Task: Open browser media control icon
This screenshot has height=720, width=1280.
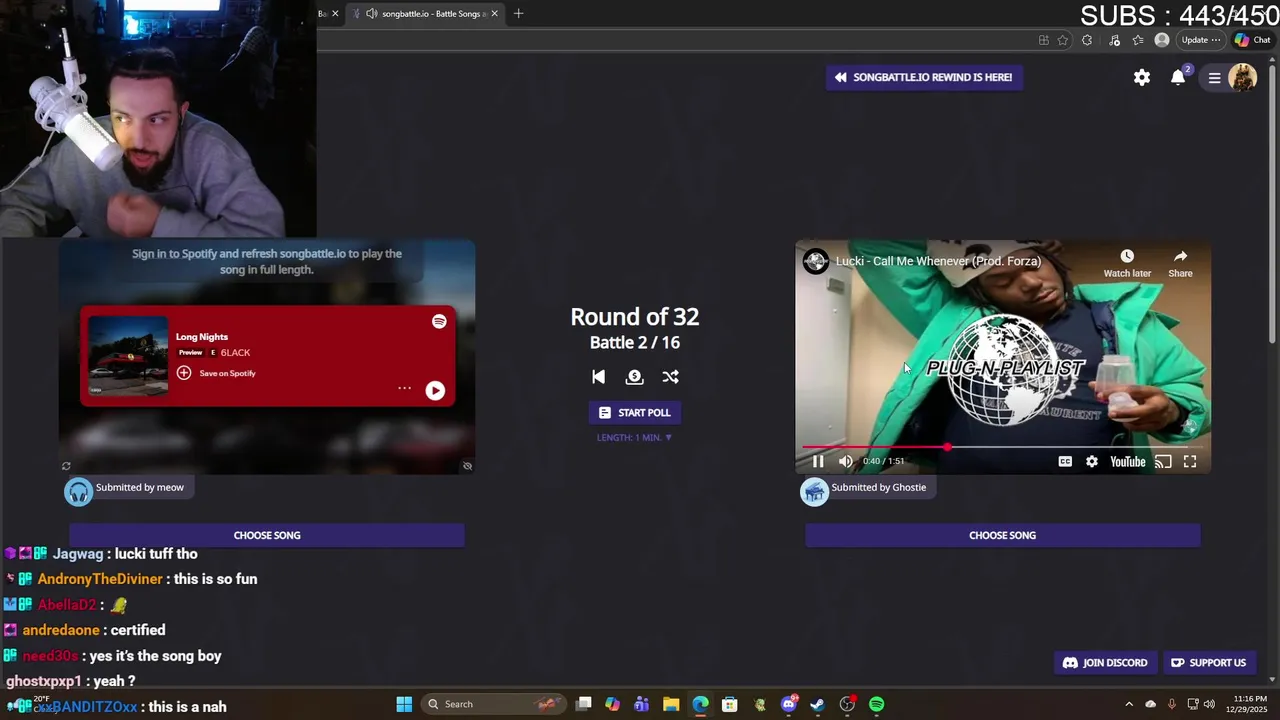Action: click(x=1115, y=40)
